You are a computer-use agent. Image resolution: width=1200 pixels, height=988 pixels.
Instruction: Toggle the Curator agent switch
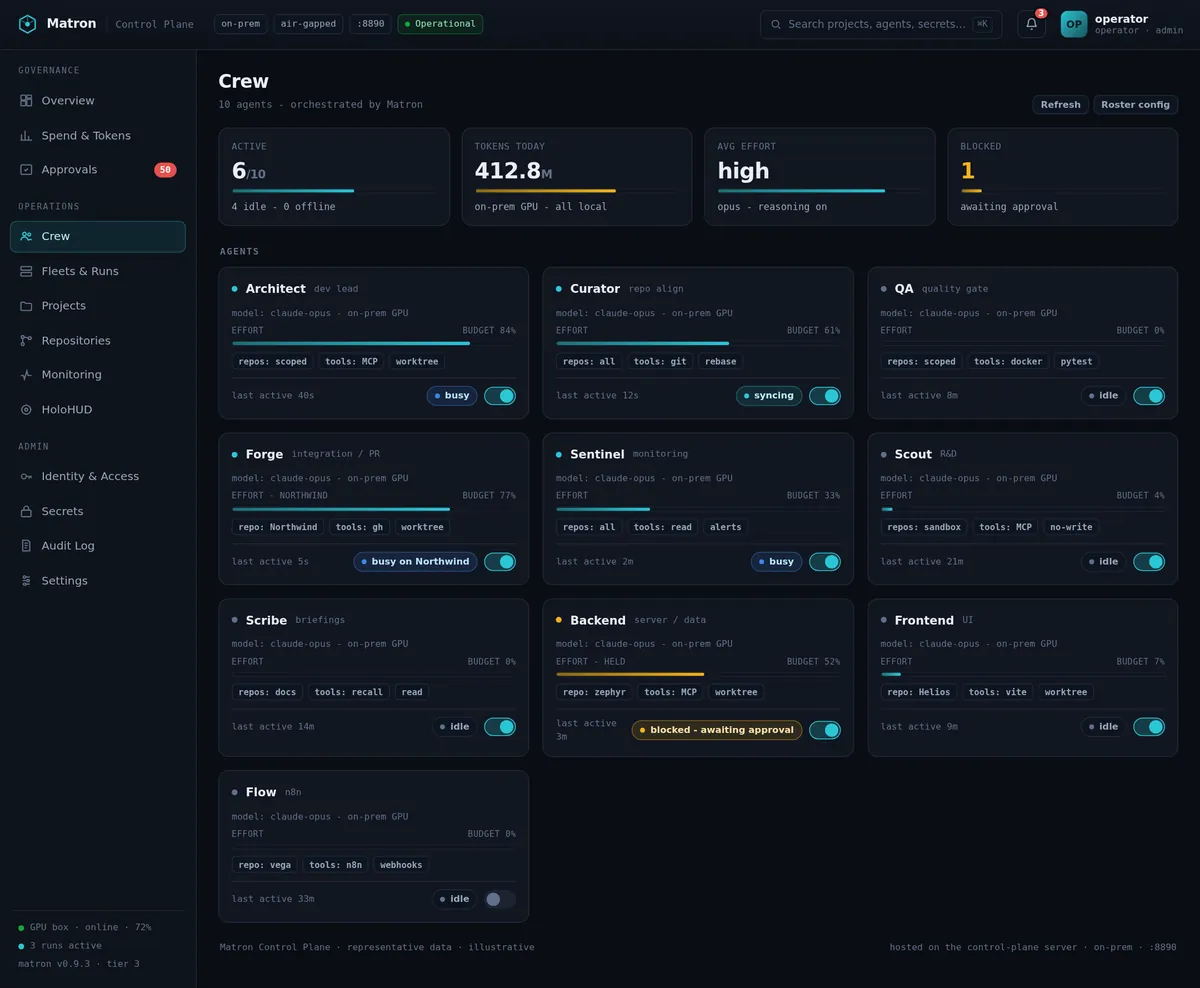(x=825, y=396)
